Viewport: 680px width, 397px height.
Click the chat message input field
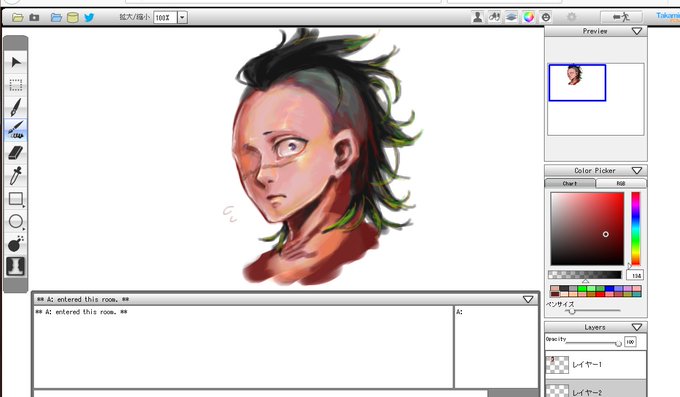pyautogui.click(x=260, y=394)
